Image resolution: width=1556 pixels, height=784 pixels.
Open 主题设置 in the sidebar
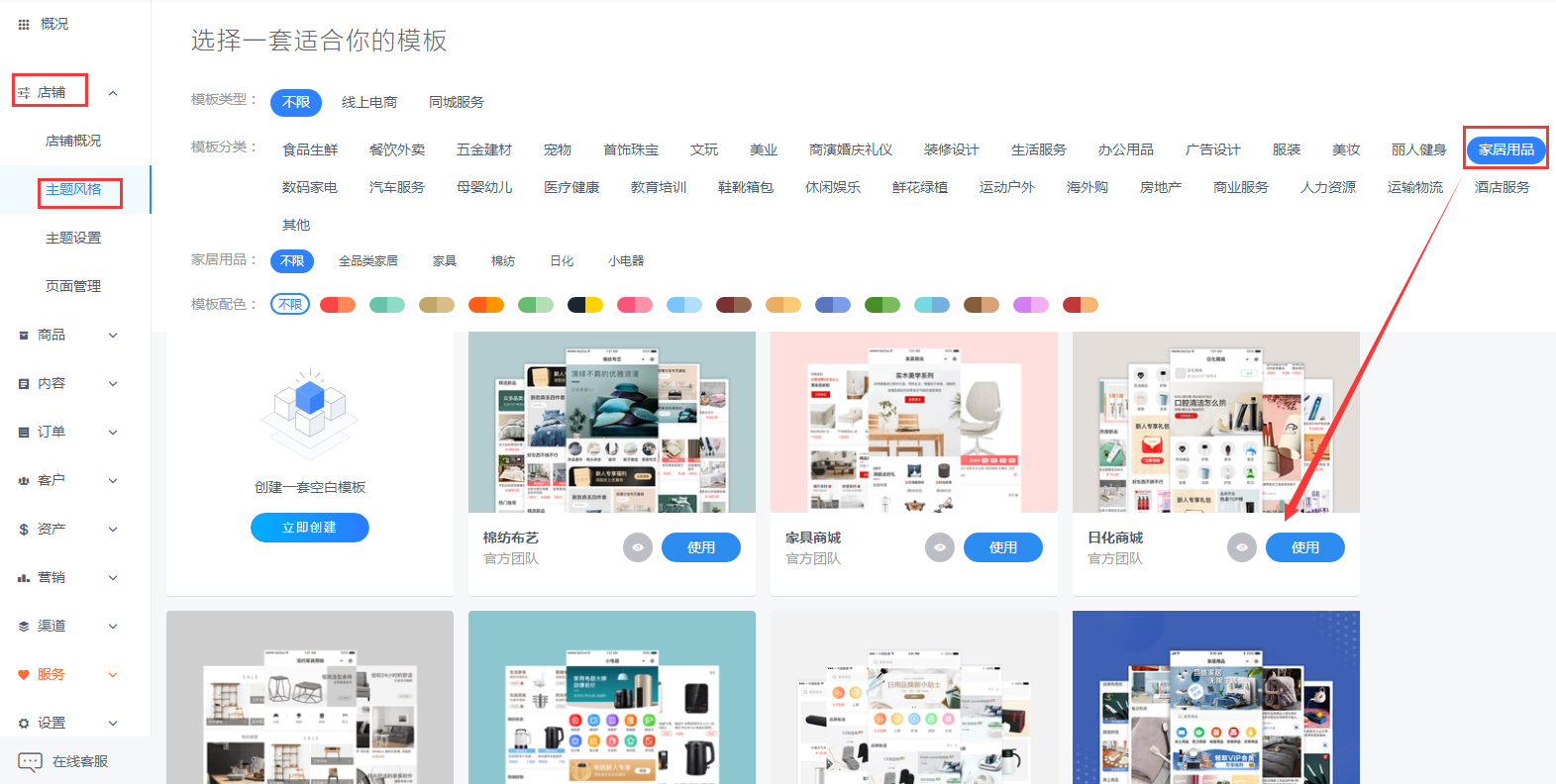click(x=73, y=239)
